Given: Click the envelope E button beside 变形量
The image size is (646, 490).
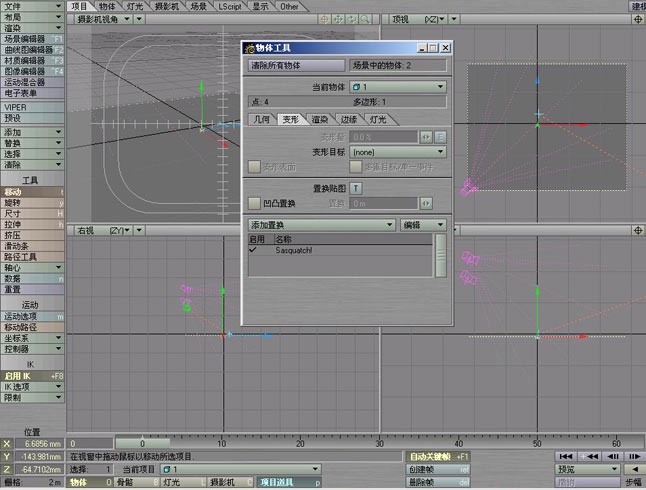Looking at the screenshot, I should 440,137.
